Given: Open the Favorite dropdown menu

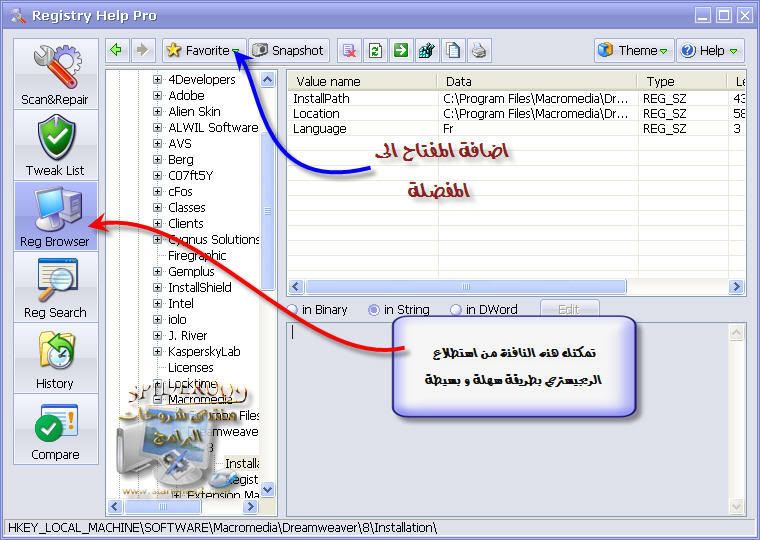Looking at the screenshot, I should click(204, 50).
